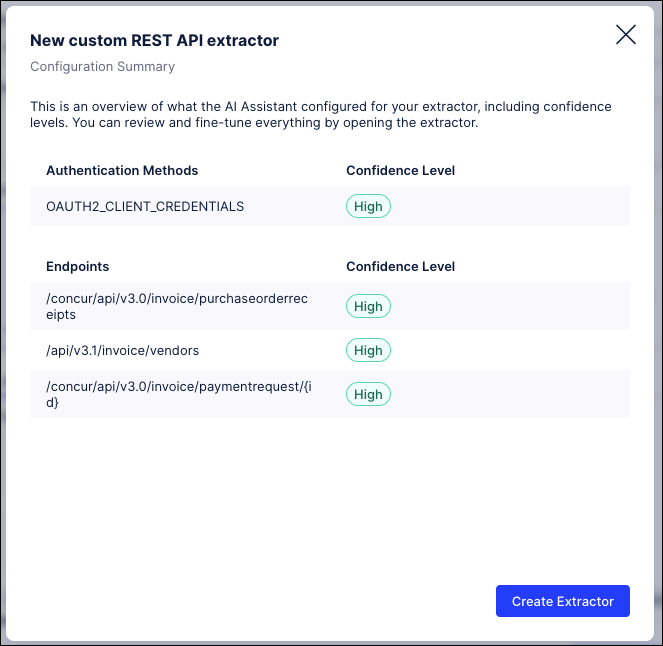663x646 pixels.
Task: Click the Endpoints column header
Action: (78, 267)
